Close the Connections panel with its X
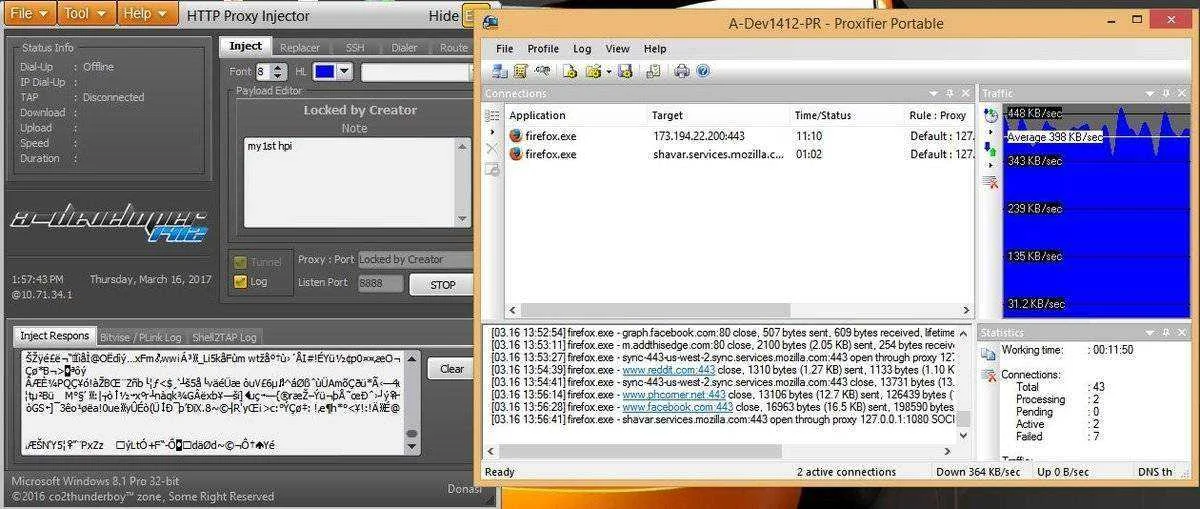Screen dimensions: 1200x509 966,93
